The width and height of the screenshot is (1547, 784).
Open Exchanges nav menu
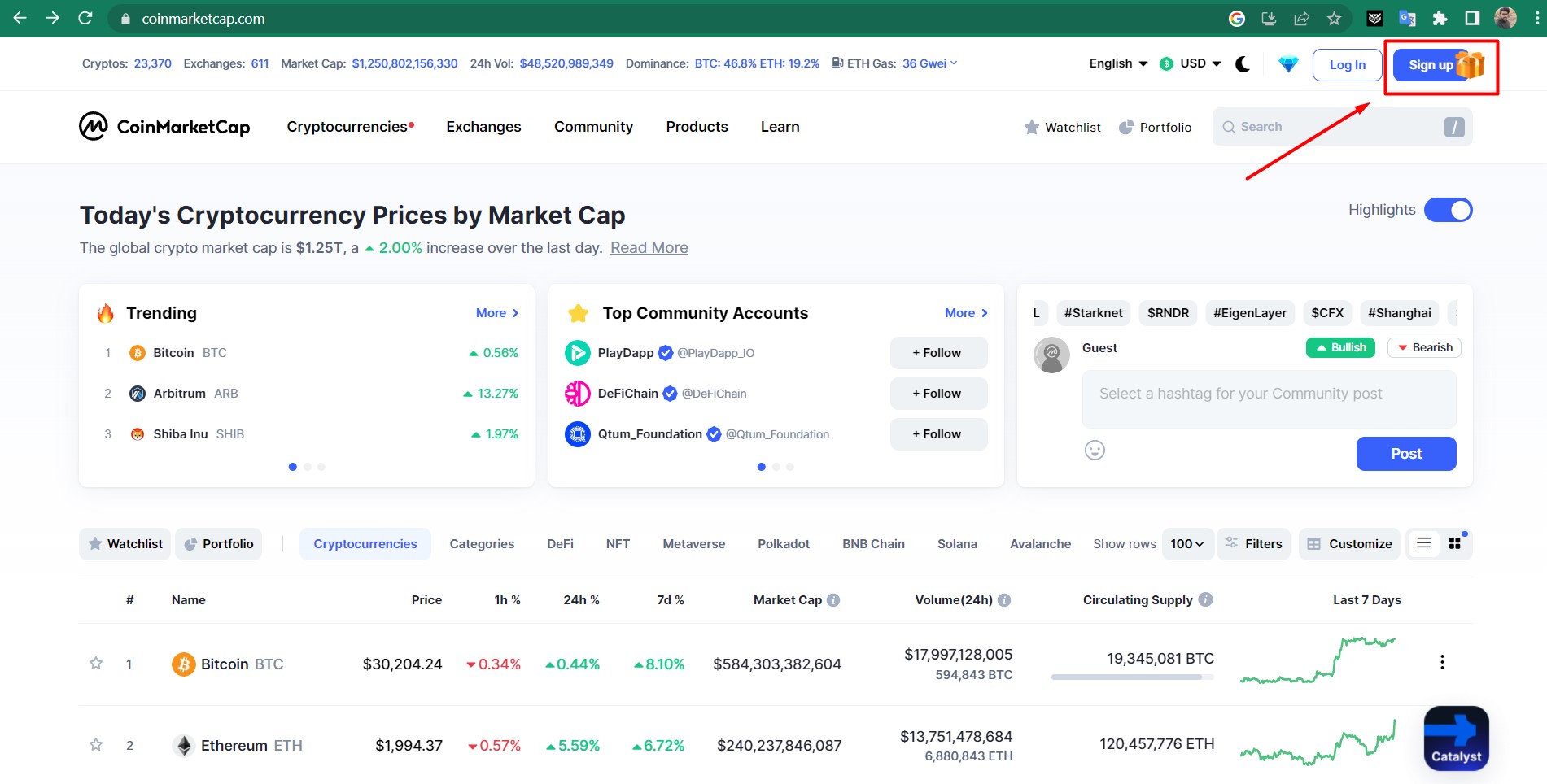click(483, 127)
